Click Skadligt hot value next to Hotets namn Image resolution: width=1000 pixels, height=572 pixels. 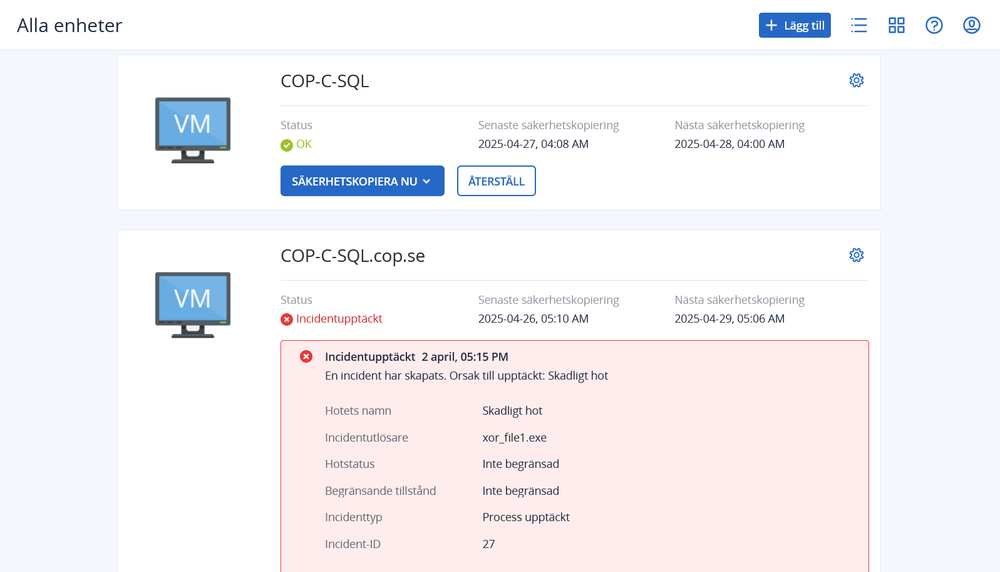coord(512,411)
